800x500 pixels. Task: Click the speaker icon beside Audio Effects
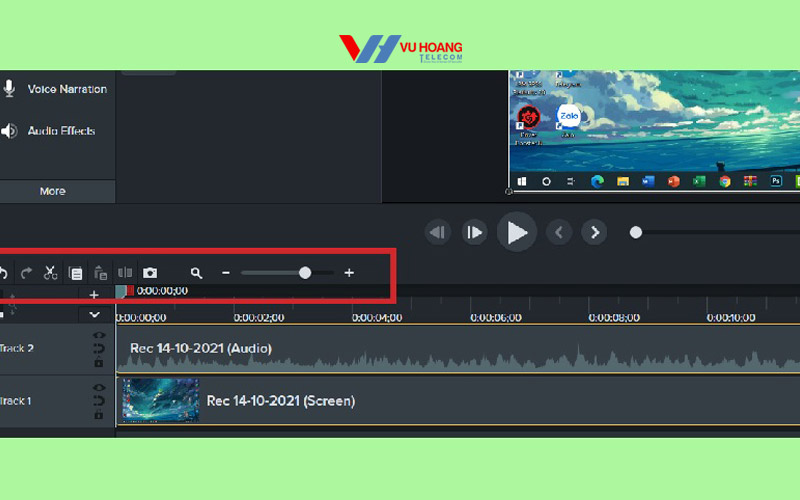click(x=9, y=131)
